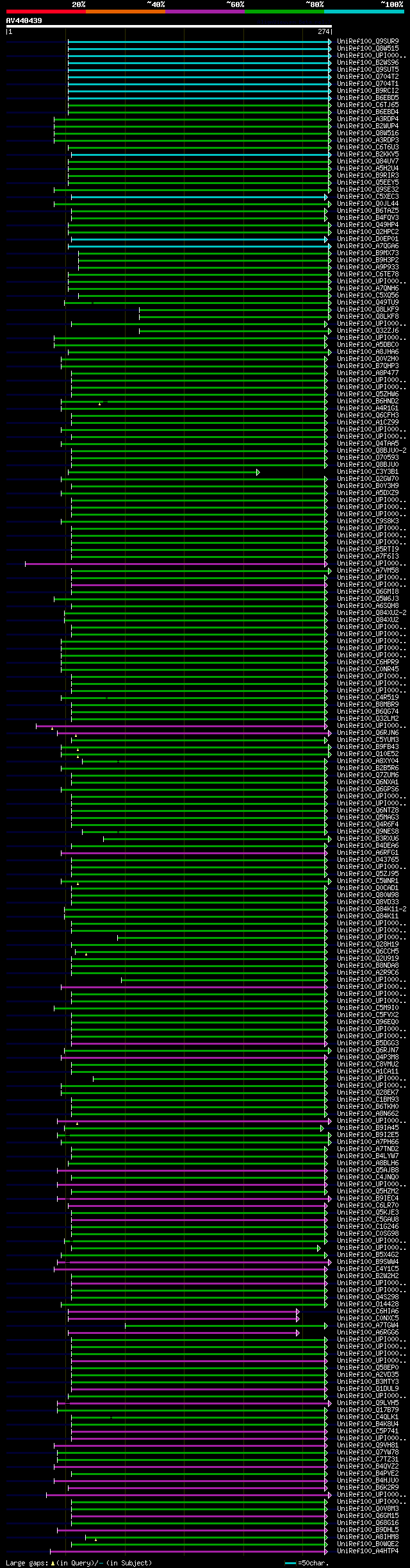Click the green ~80% identity legend segment
The height and width of the screenshot is (1568, 410).
284,12
